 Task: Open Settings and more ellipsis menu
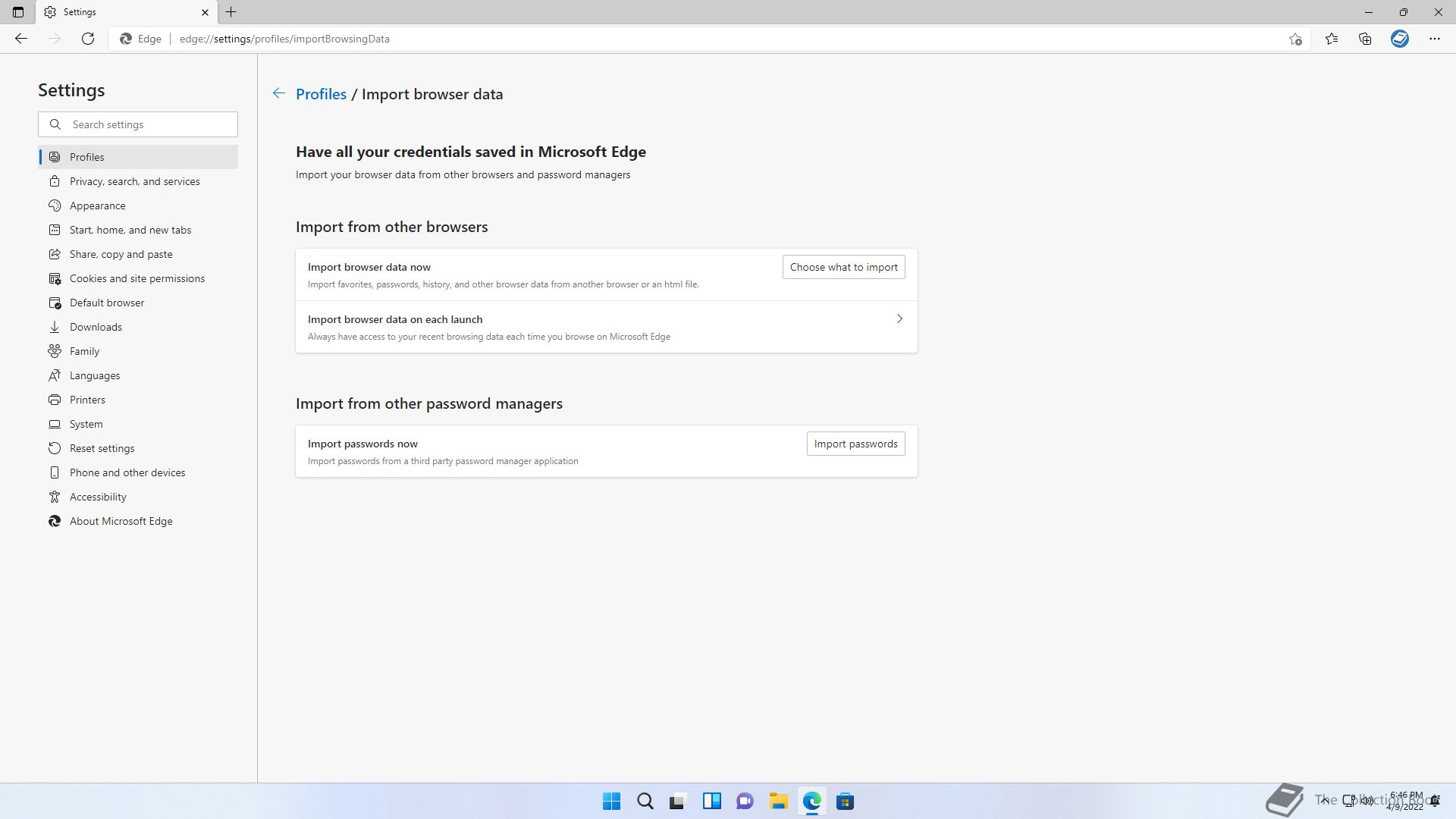click(x=1435, y=39)
